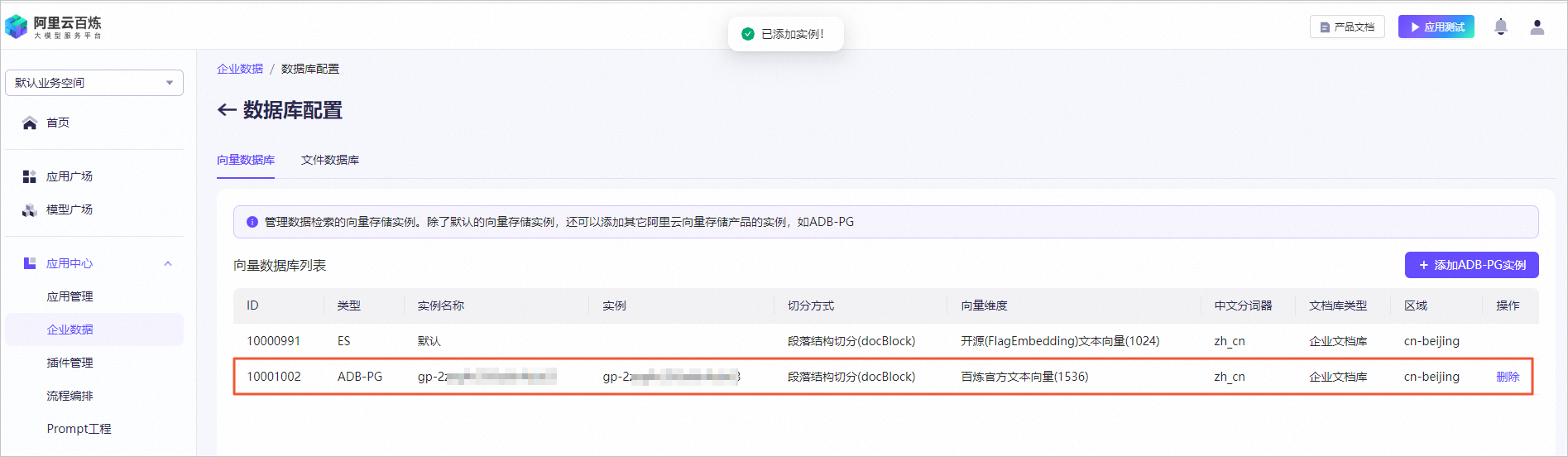This screenshot has height=457, width=1568.
Task: Collapse the 应用中心 menu chevron
Action: (168, 263)
